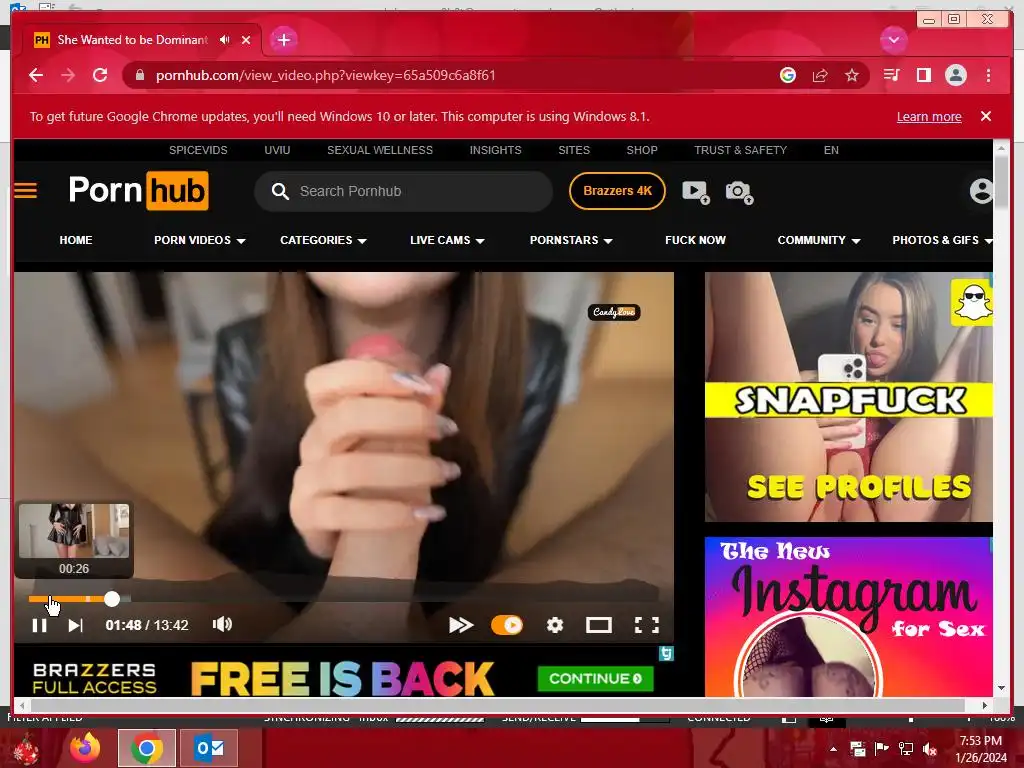Show hidden tray icons arrow

[x=833, y=749]
